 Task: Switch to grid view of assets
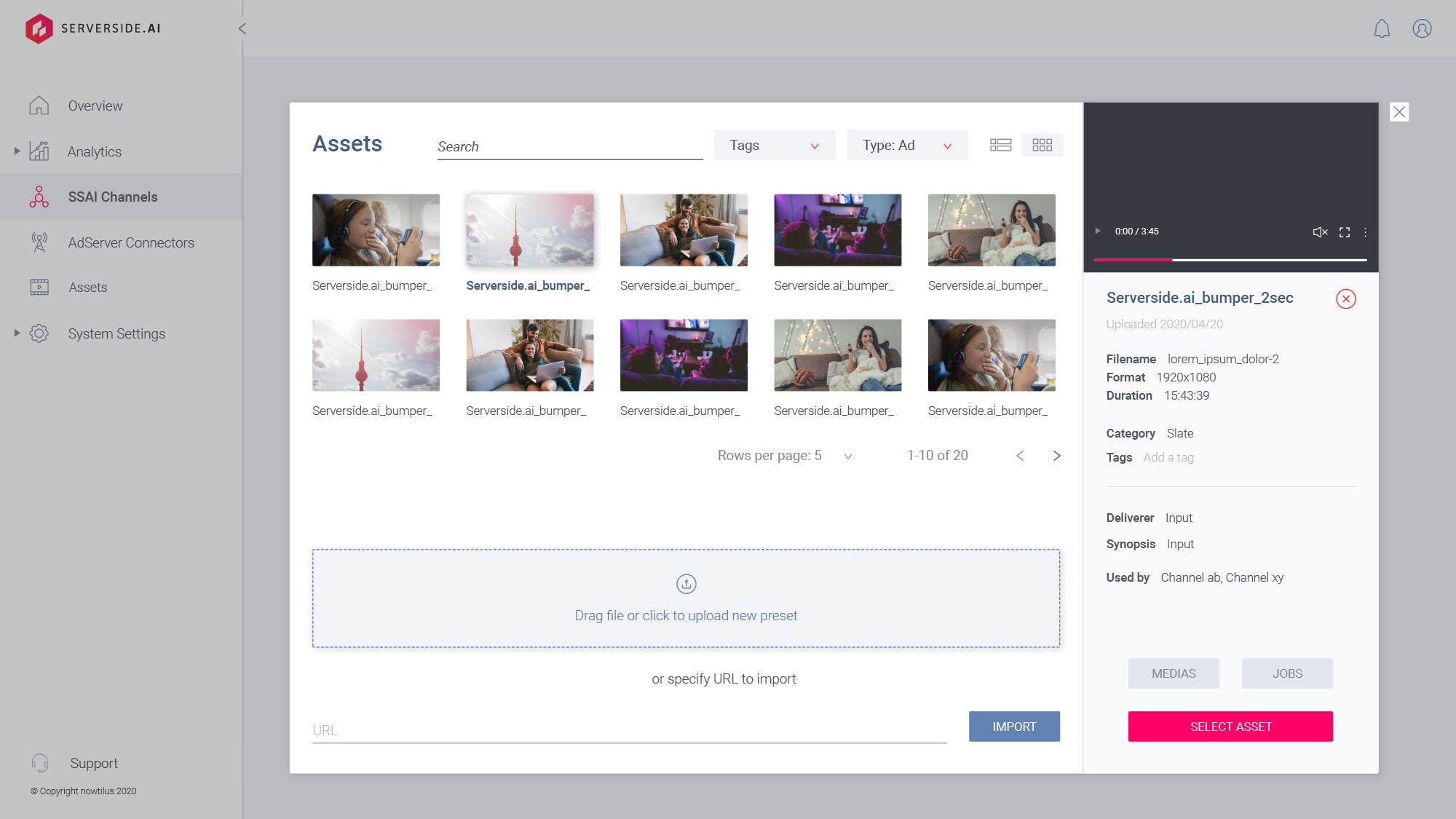(1042, 145)
